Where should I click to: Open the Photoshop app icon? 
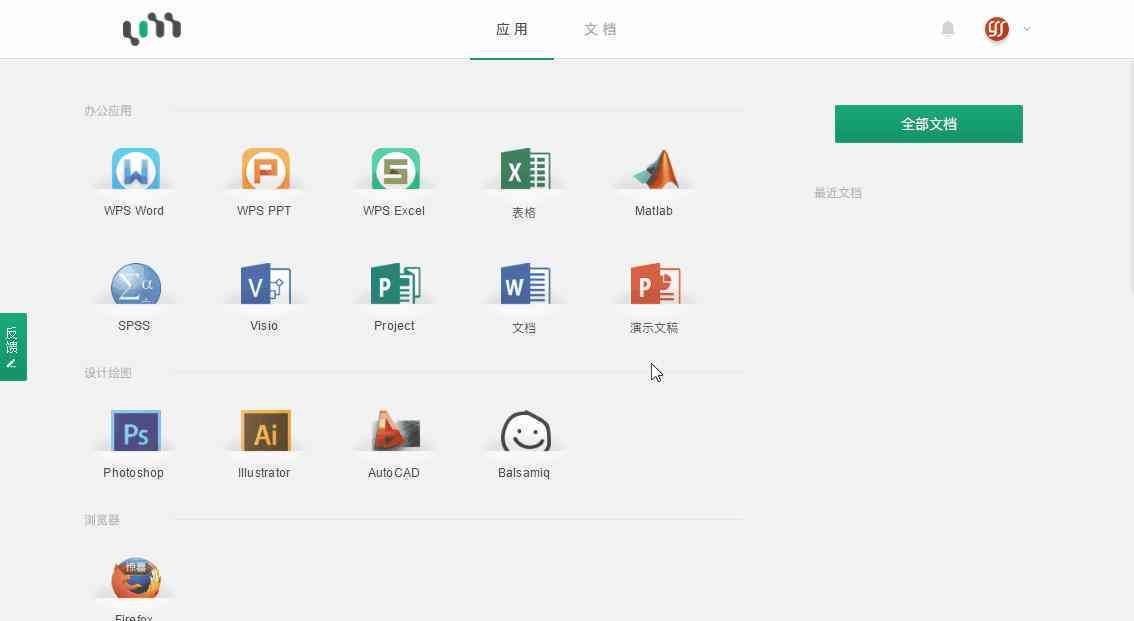click(x=135, y=431)
